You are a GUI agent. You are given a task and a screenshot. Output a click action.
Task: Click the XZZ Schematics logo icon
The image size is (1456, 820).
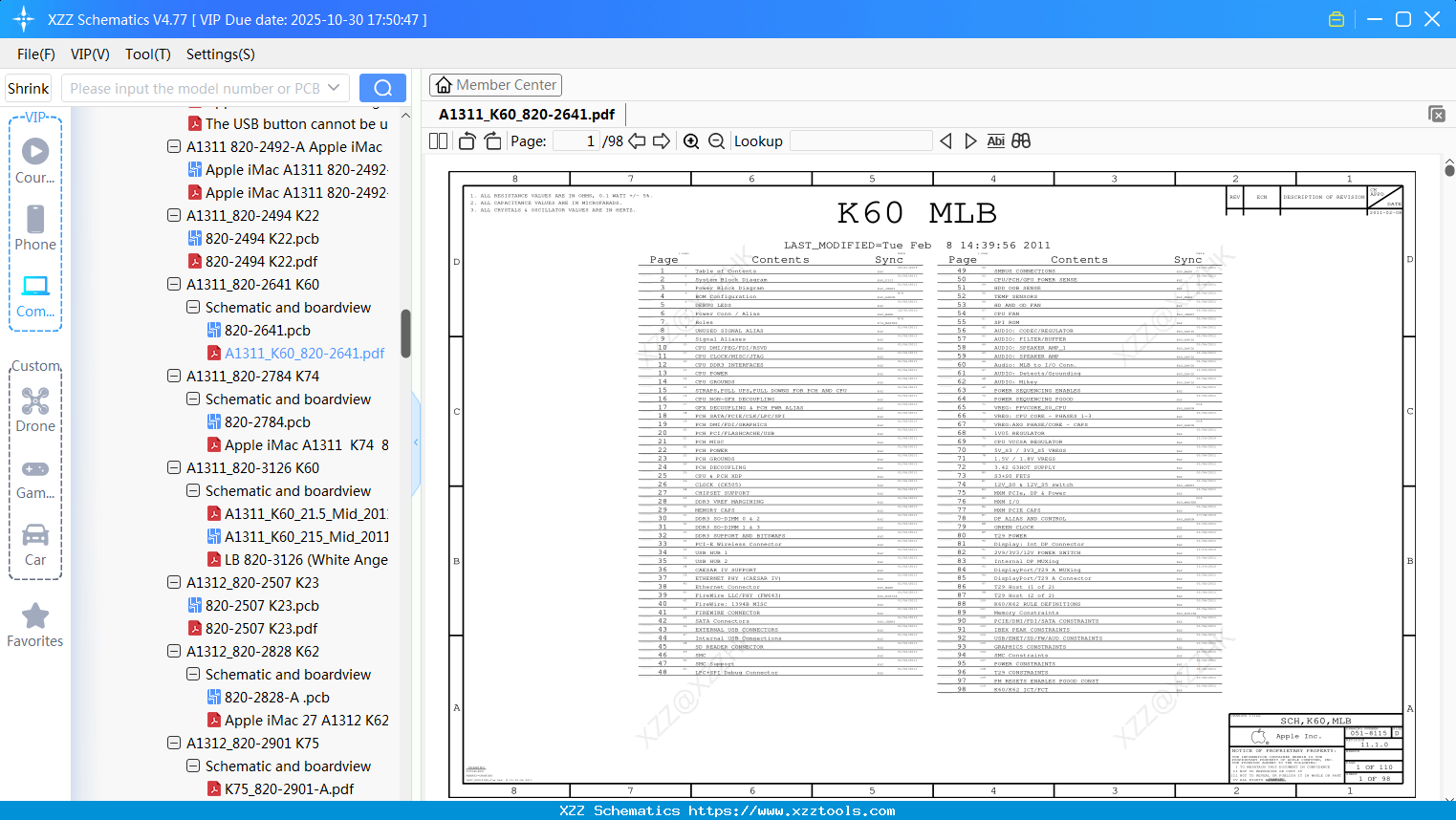(x=24, y=19)
